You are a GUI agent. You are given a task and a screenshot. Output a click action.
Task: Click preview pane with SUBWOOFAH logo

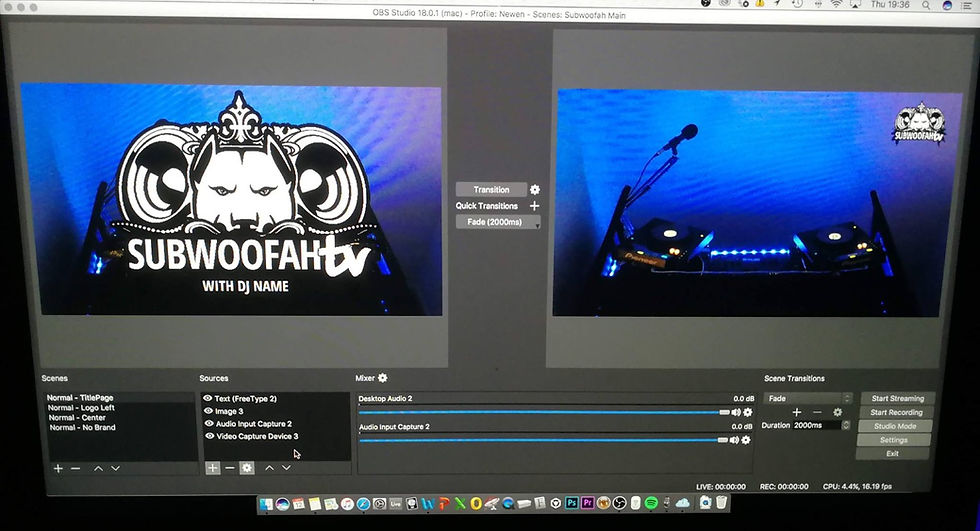231,200
